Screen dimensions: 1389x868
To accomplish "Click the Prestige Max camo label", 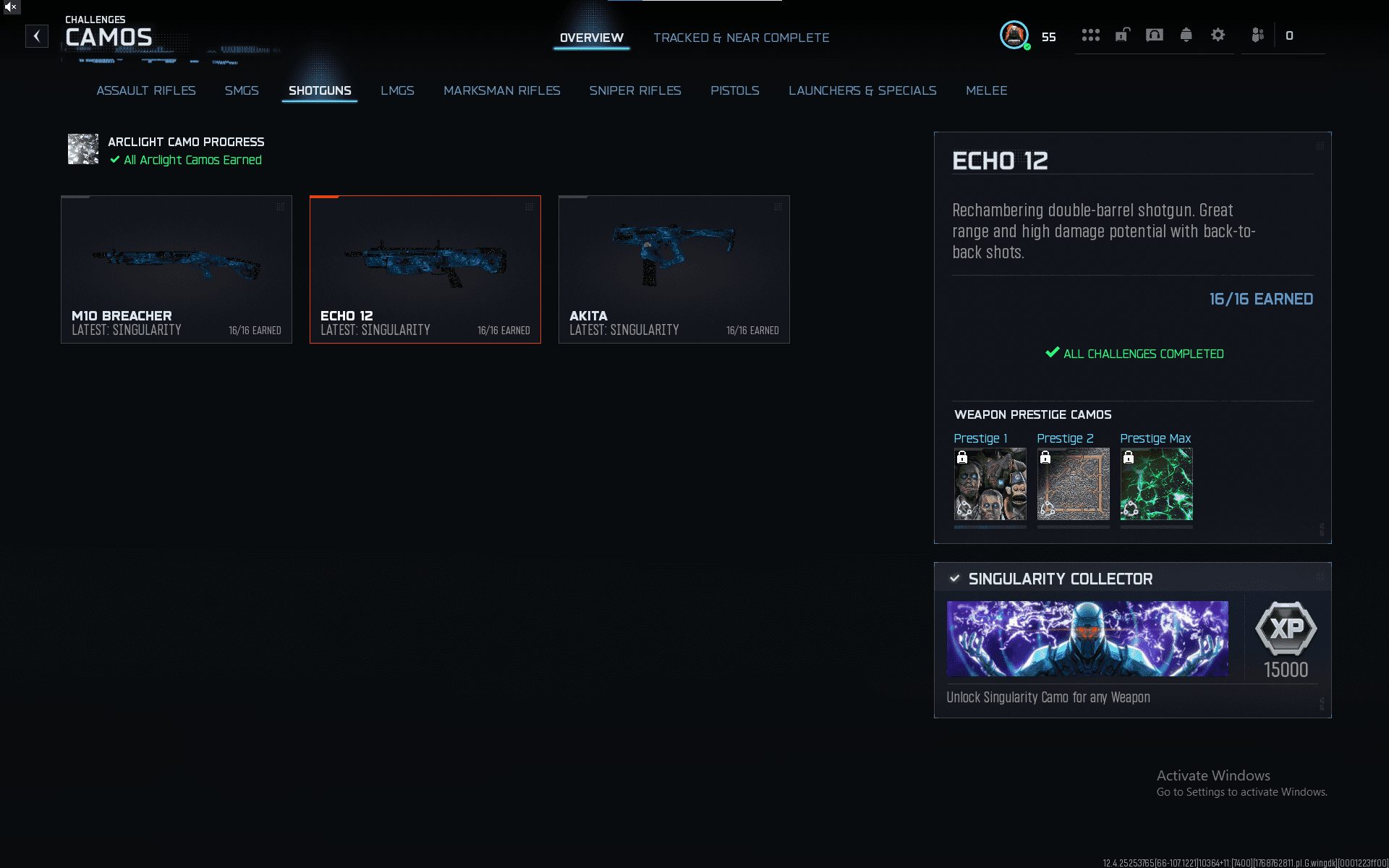I will [x=1155, y=438].
